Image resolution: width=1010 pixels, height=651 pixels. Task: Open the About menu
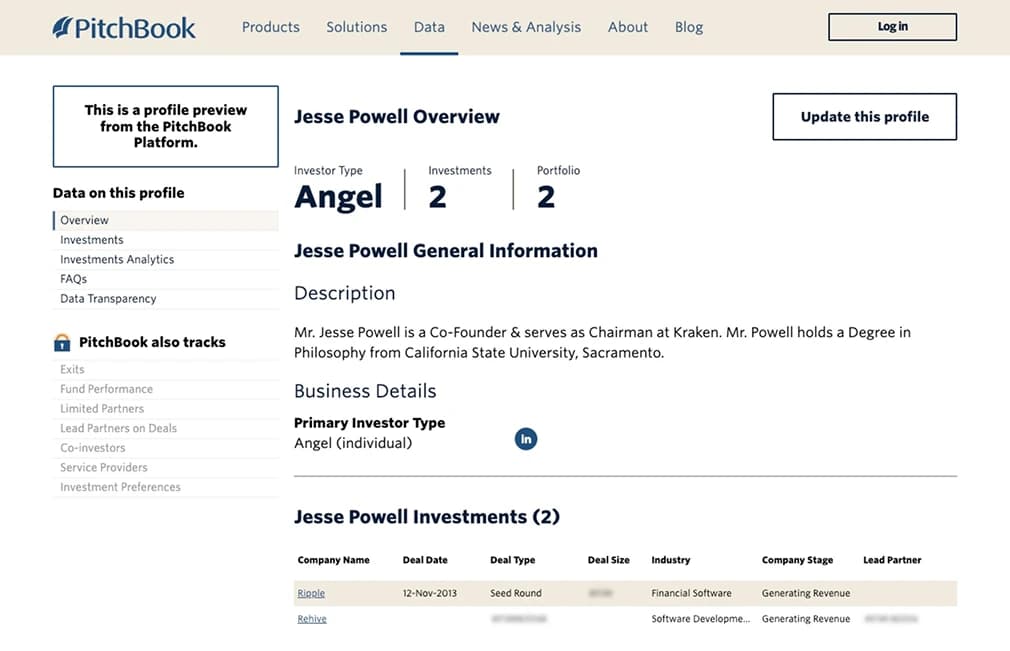pos(627,27)
